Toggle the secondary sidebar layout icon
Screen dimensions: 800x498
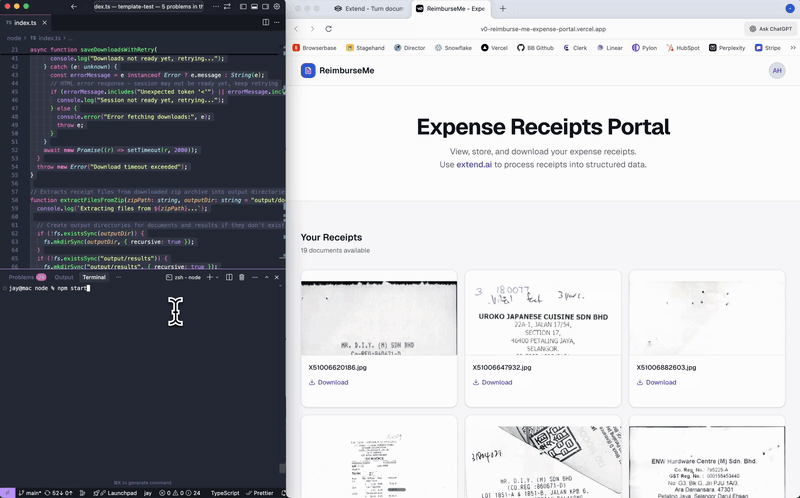(265, 7)
